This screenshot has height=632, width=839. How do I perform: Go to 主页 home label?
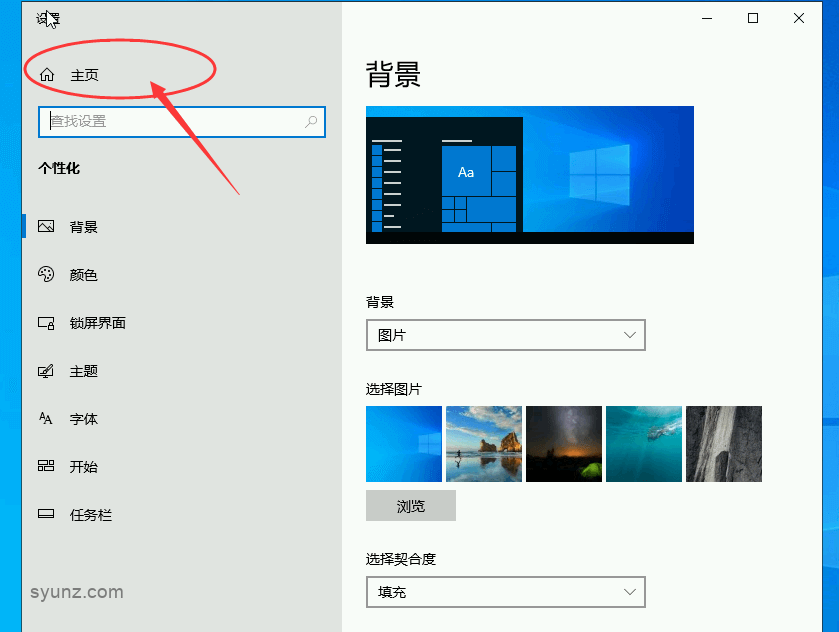coord(85,75)
